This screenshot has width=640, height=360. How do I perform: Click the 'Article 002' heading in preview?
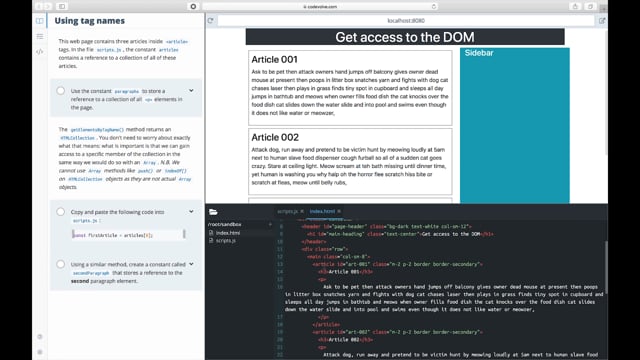pos(275,138)
